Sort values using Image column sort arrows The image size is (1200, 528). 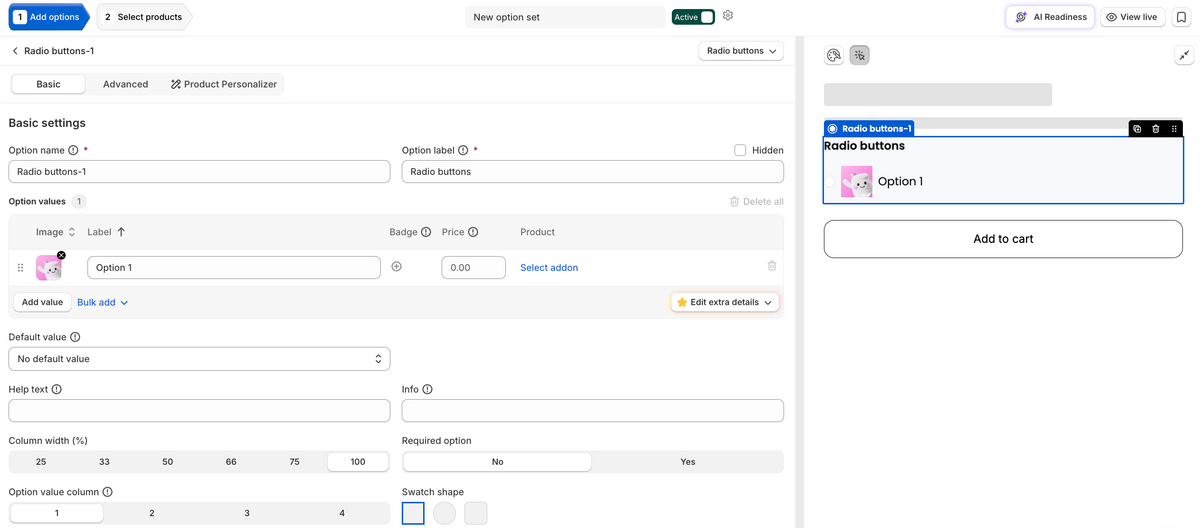tap(72, 232)
